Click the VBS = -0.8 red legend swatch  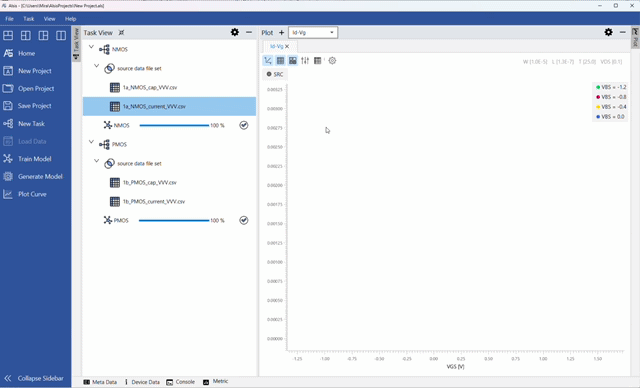coord(598,97)
